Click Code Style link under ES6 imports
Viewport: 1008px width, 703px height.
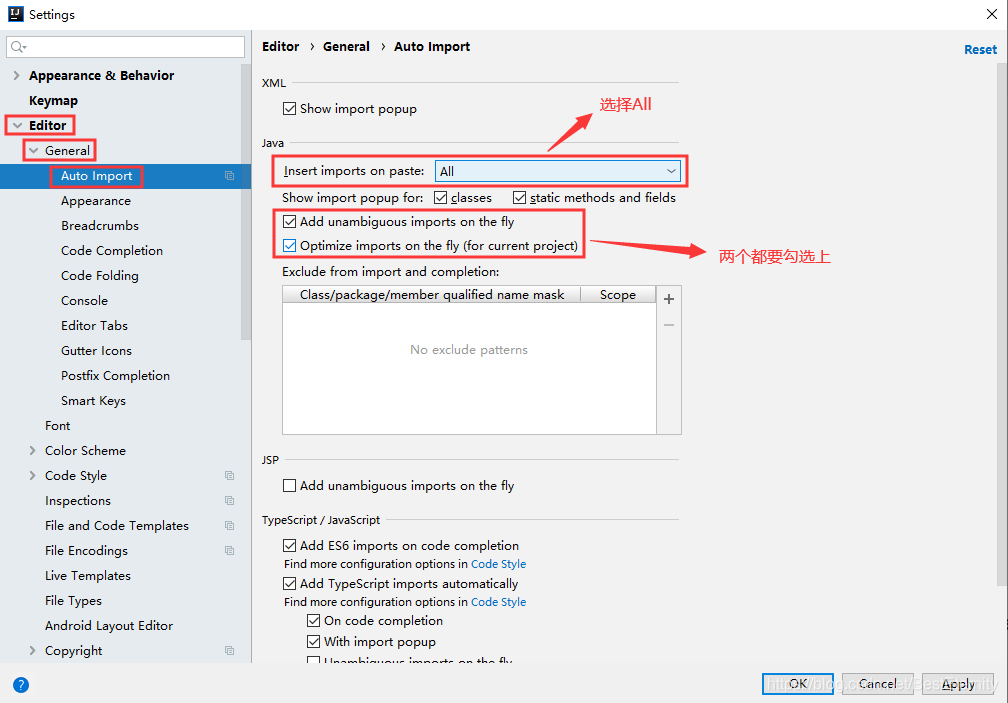[498, 564]
